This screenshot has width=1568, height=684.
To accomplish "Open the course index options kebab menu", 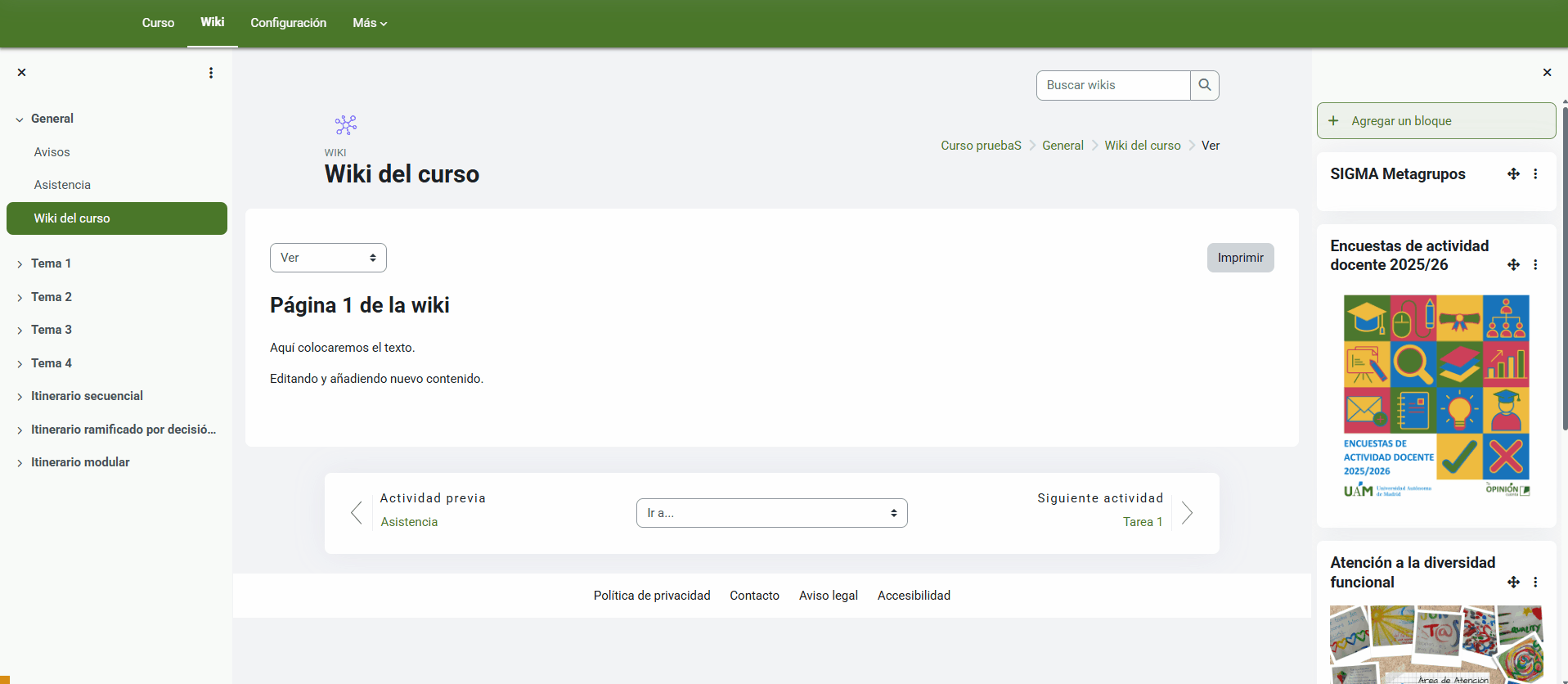I will (x=211, y=73).
